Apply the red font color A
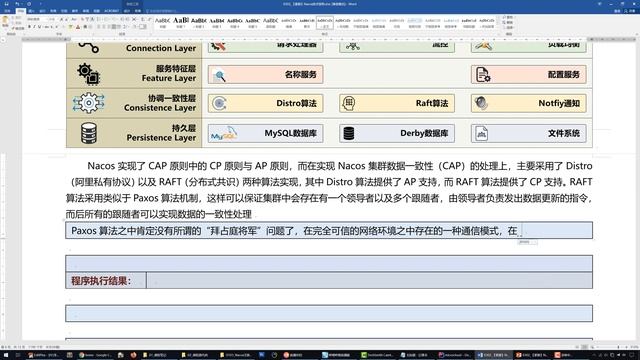Image resolution: width=640 pixels, height=360 pixels. click(78, 27)
